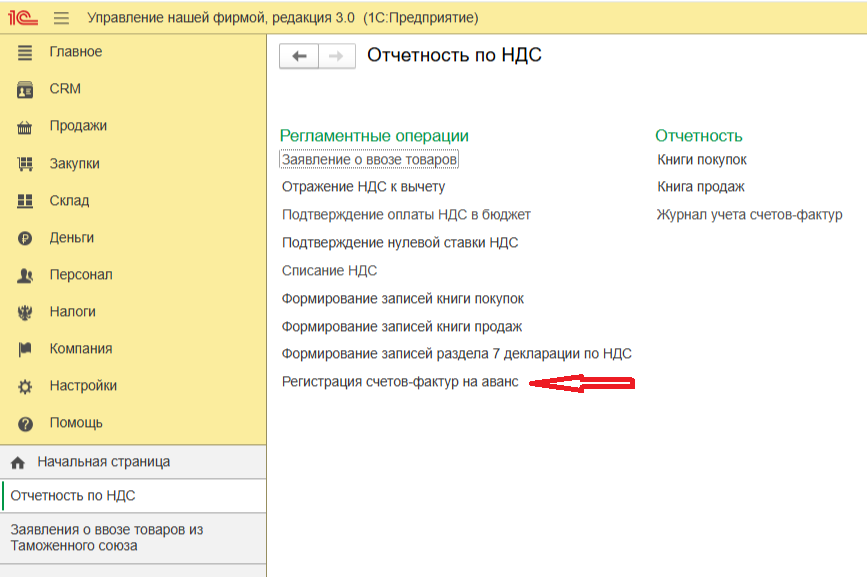Open Подтверждение оплаты НДС в бюджет
867x577 pixels.
[406, 214]
